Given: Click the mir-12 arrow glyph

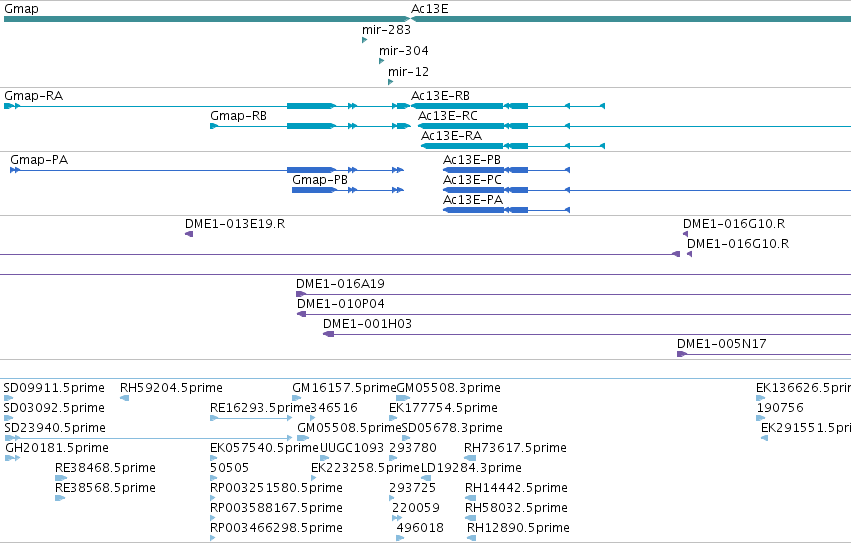Looking at the screenshot, I should click(390, 82).
